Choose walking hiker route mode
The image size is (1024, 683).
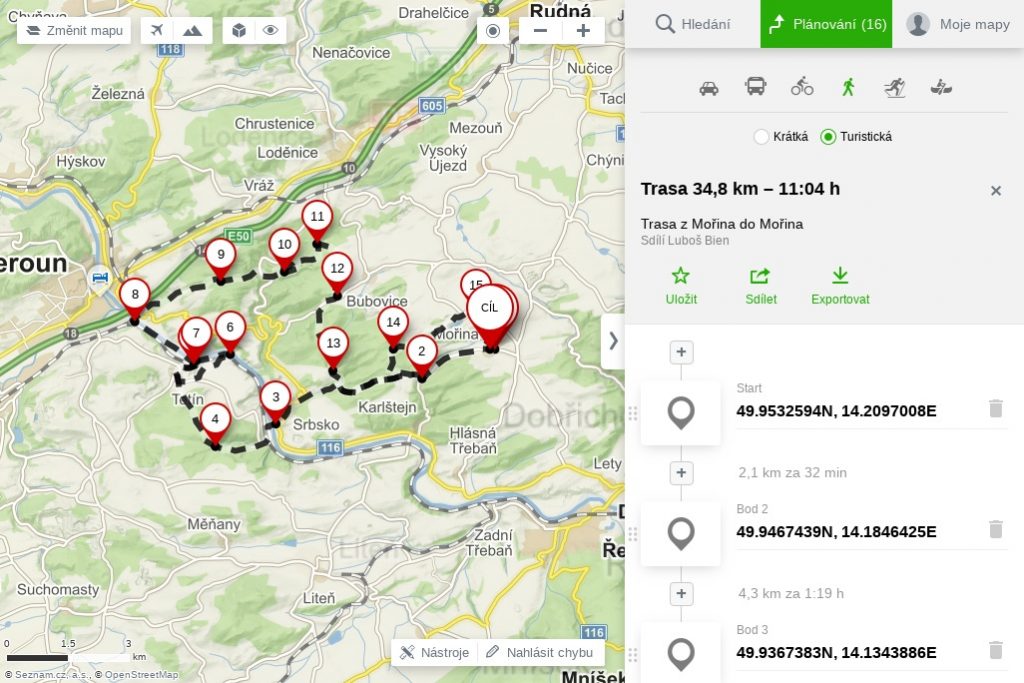[x=848, y=86]
